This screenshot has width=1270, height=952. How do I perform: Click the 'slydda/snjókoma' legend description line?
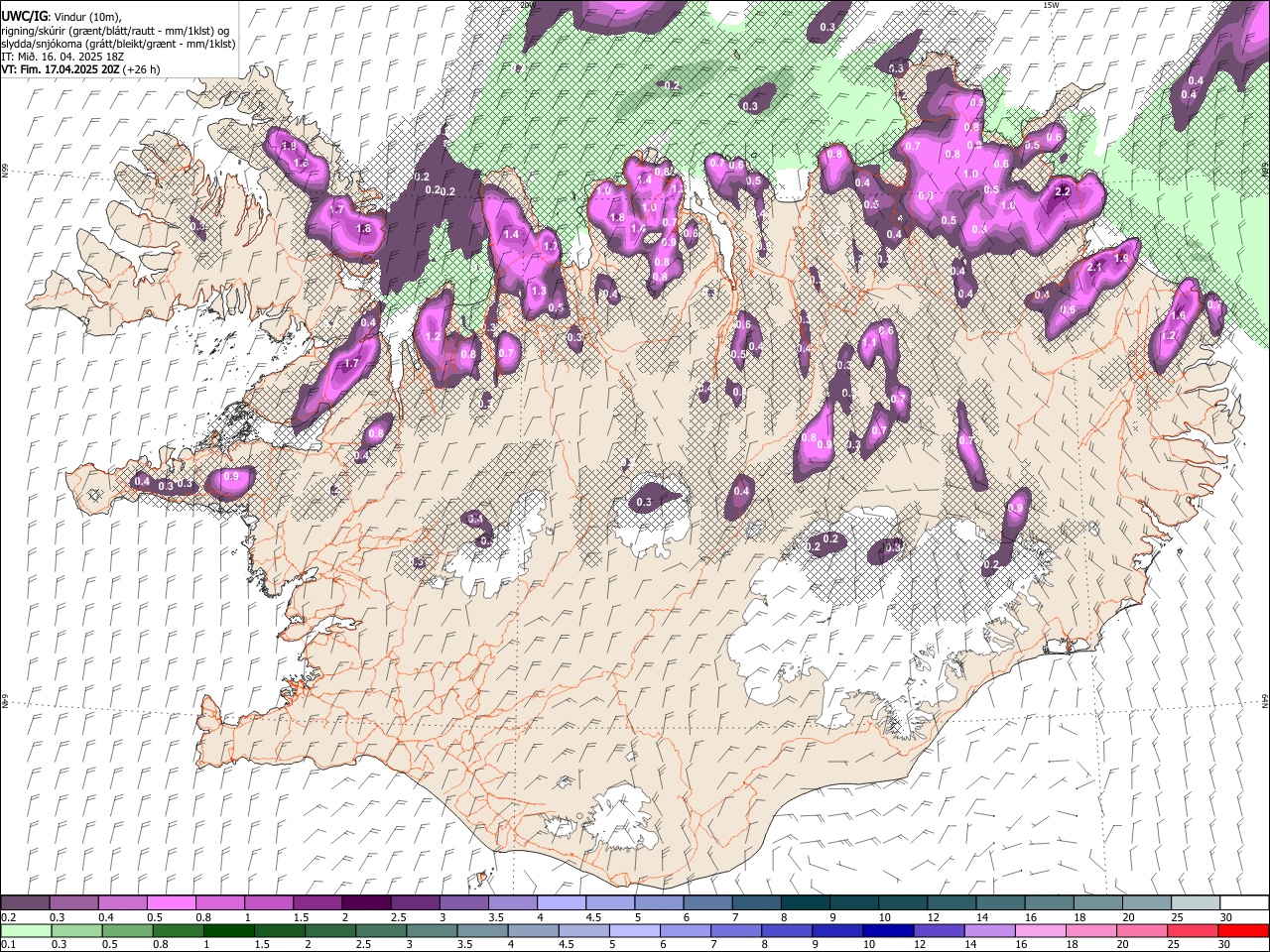tap(117, 45)
